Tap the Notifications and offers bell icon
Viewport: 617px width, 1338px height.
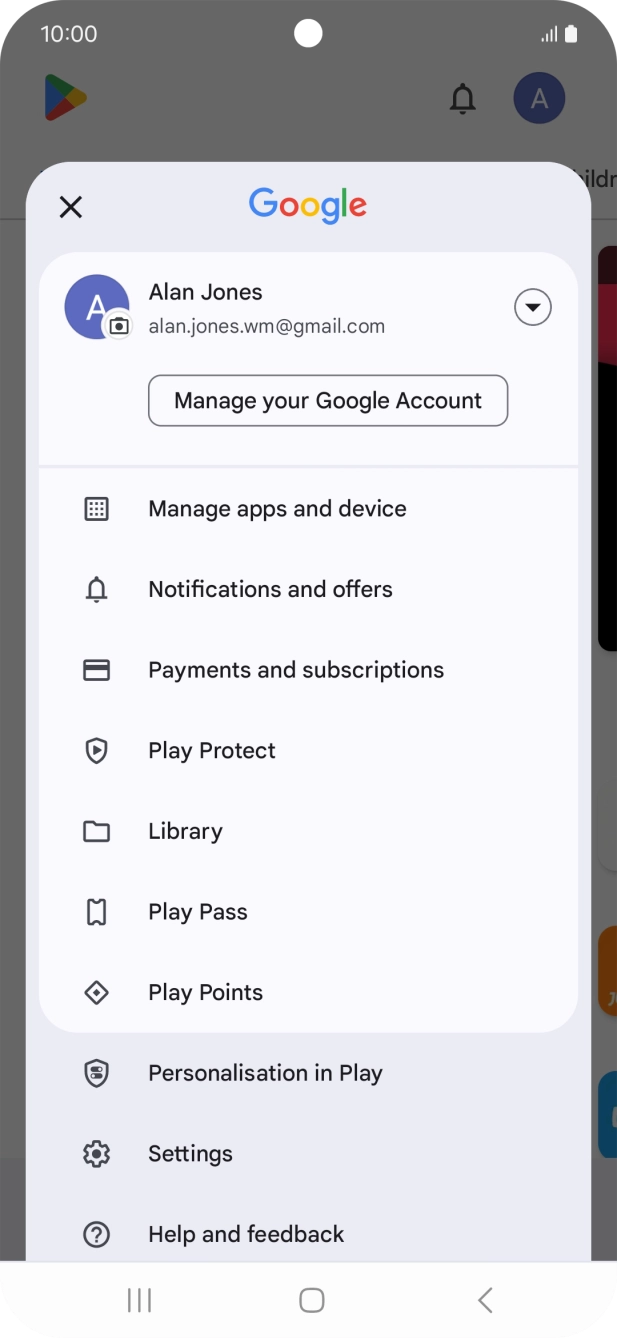[96, 590]
